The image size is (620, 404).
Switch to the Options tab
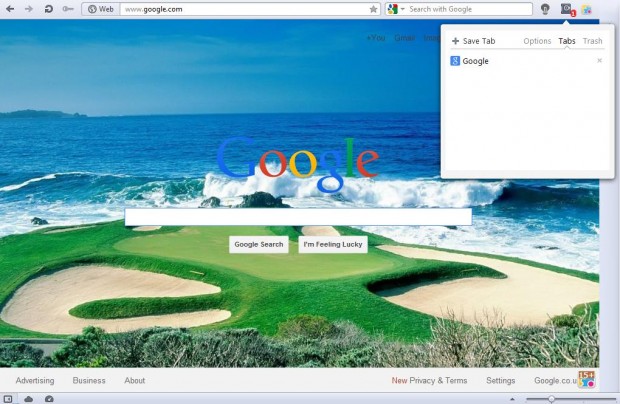537,41
